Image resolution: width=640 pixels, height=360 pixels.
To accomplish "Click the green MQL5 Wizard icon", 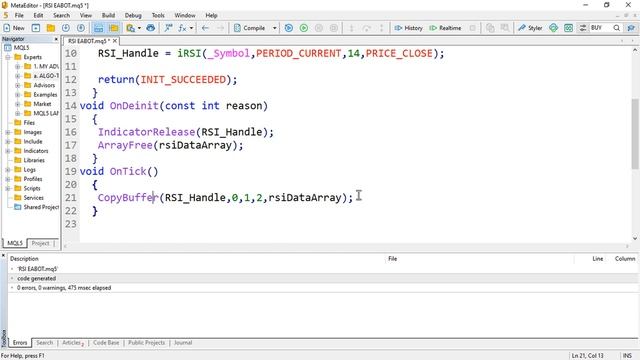I will 553,28.
